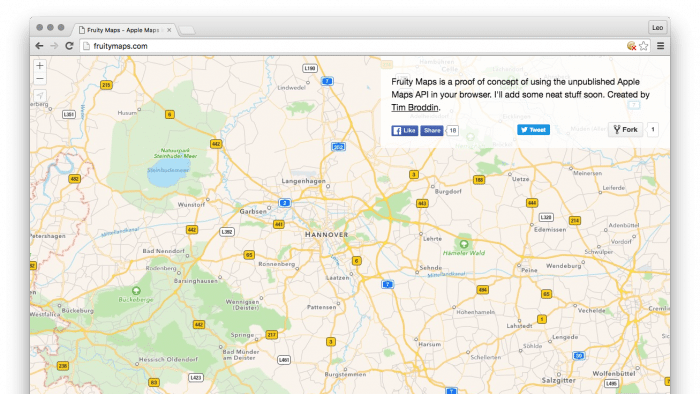Zoom in with the map plus button
This screenshot has height=394, width=700.
pos(40,66)
